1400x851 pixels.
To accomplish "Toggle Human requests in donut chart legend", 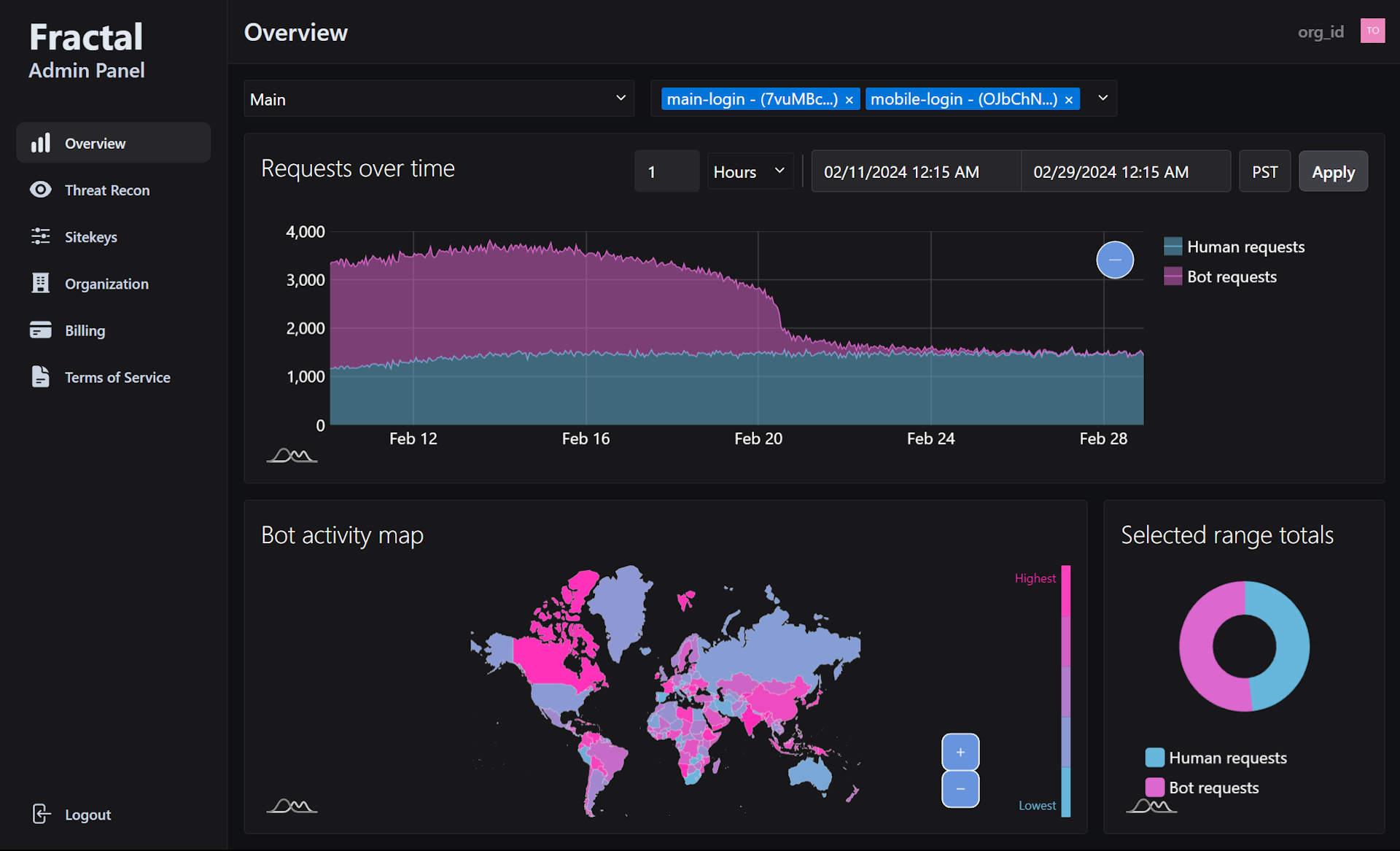I will (1216, 758).
